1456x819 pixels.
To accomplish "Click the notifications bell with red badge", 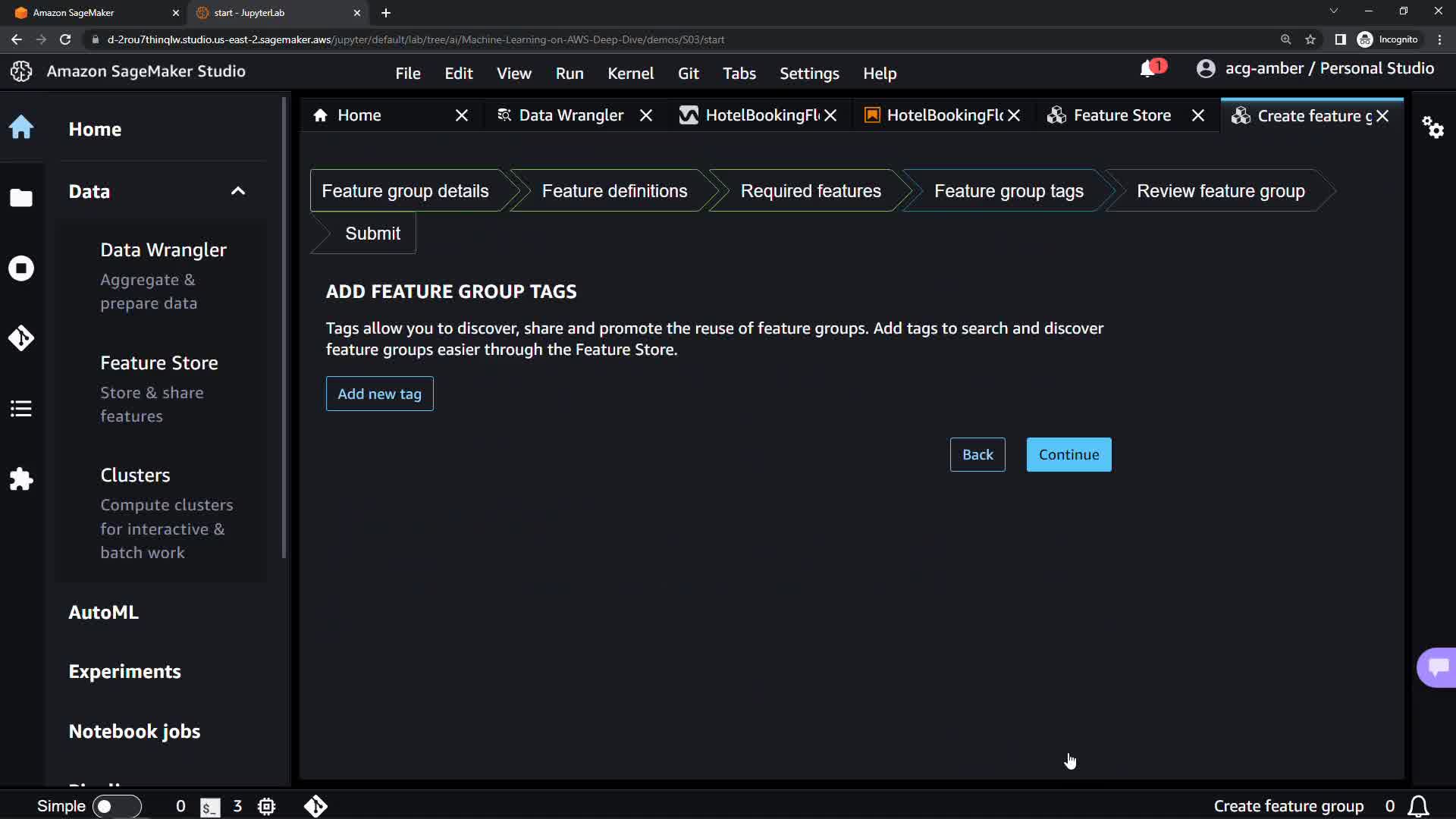I will (1149, 69).
